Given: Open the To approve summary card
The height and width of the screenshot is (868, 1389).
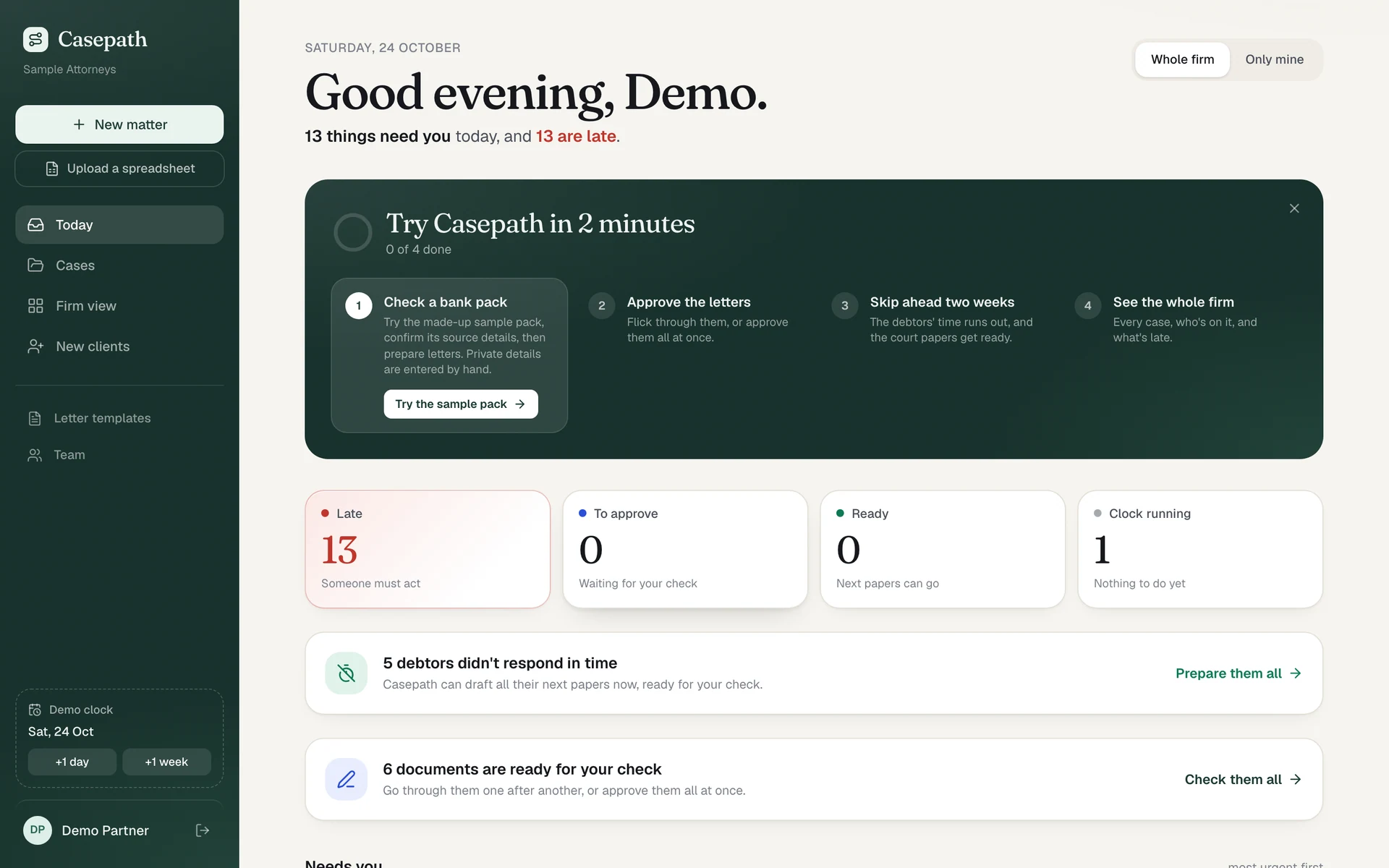Looking at the screenshot, I should point(685,550).
